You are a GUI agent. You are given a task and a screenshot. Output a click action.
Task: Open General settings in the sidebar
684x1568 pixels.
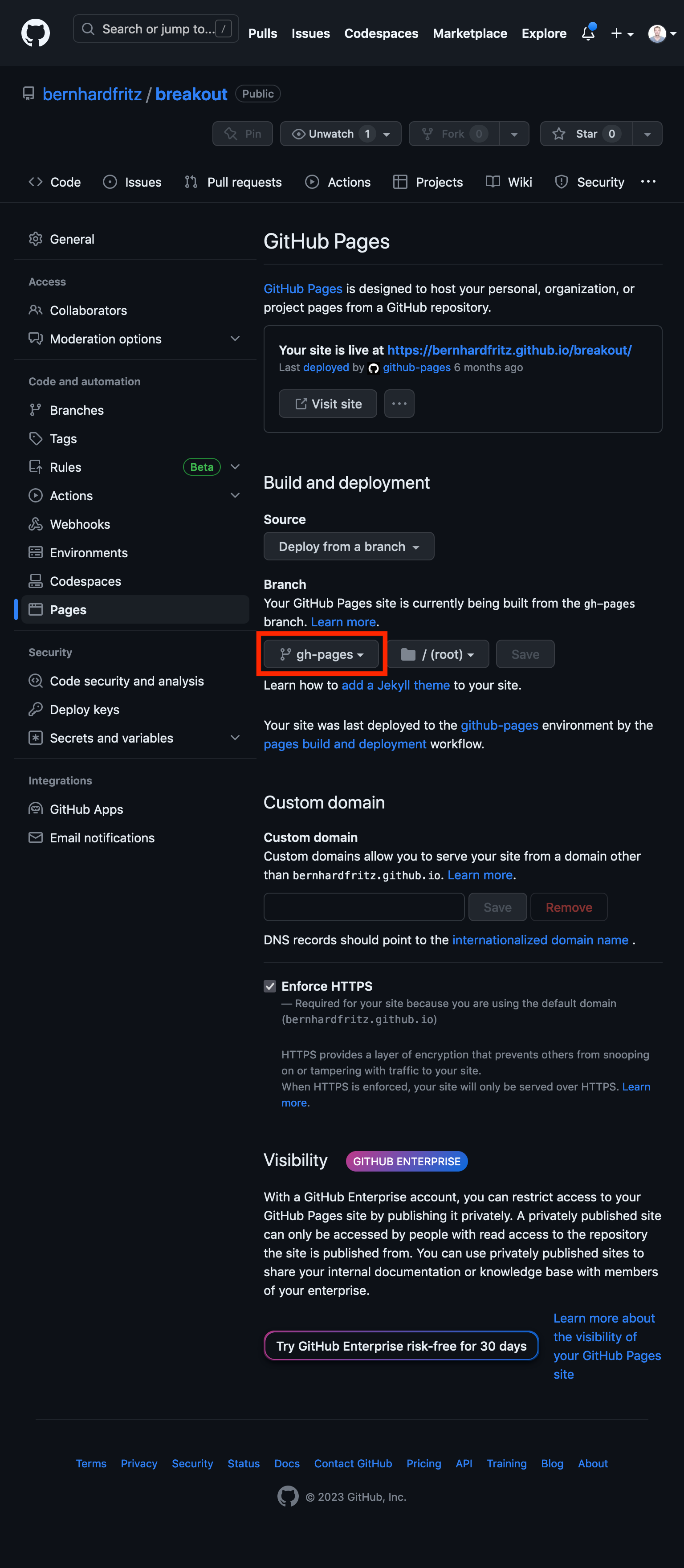135,239
